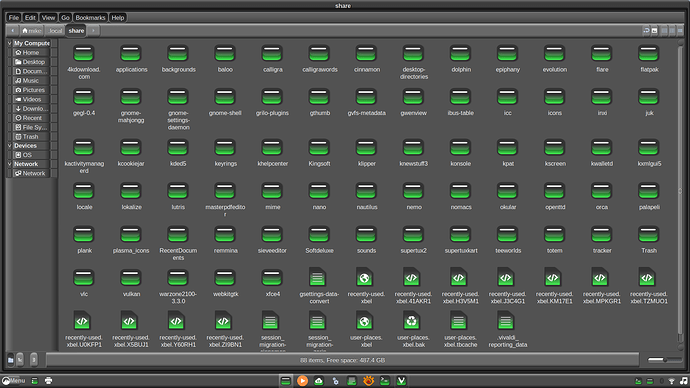Screen dimensions: 690x388
Task: Open the Network sidebar entry with icon
Action: pos(30,173)
